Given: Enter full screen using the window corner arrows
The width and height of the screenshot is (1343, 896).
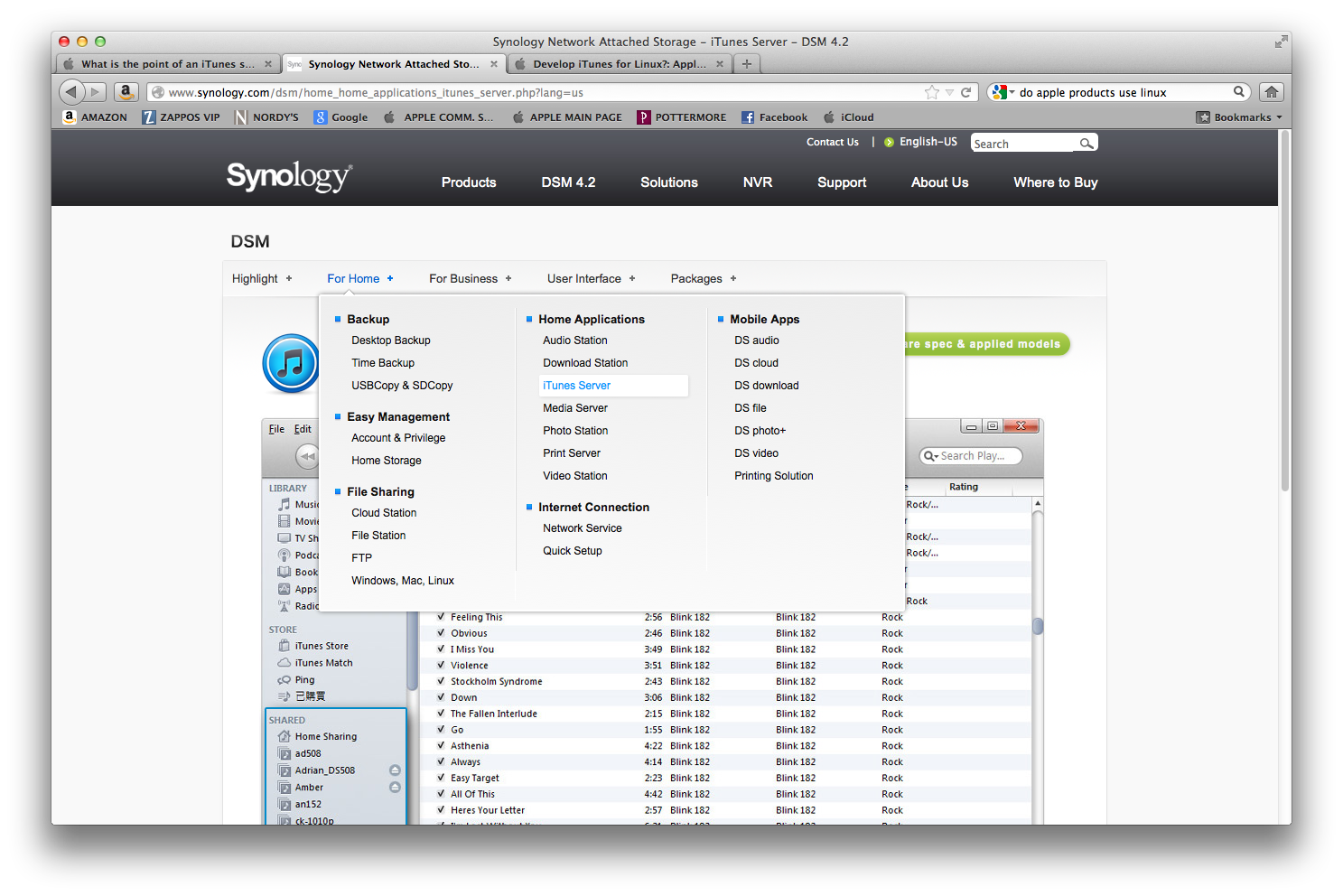Looking at the screenshot, I should point(1281,42).
